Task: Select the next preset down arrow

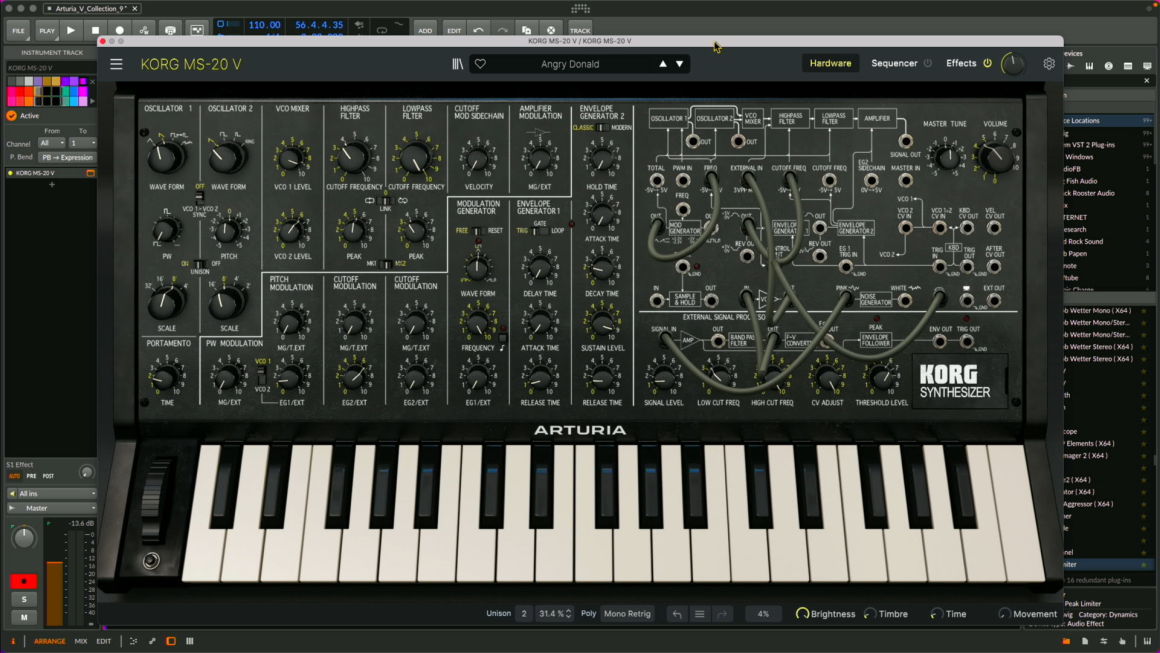Action: point(680,64)
